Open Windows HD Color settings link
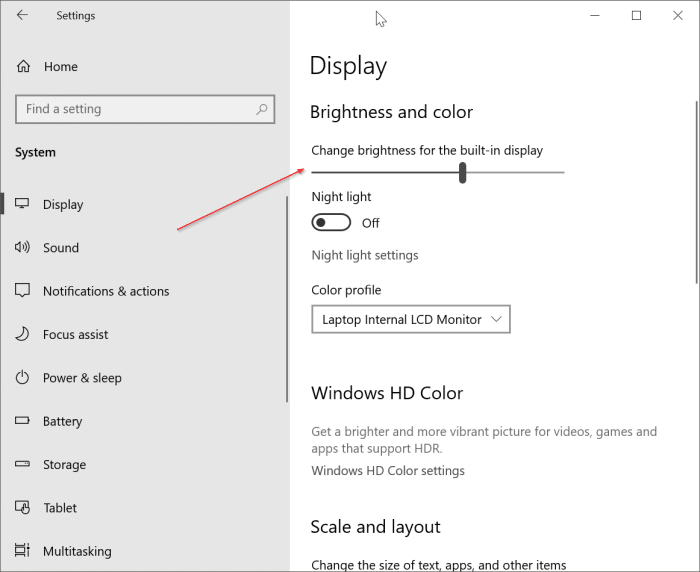This screenshot has width=700, height=572. 388,471
